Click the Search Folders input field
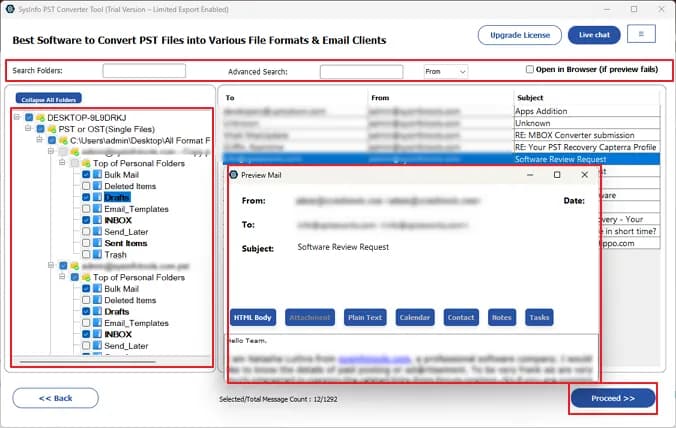Screen dimensions: 676x428 pos(144,71)
